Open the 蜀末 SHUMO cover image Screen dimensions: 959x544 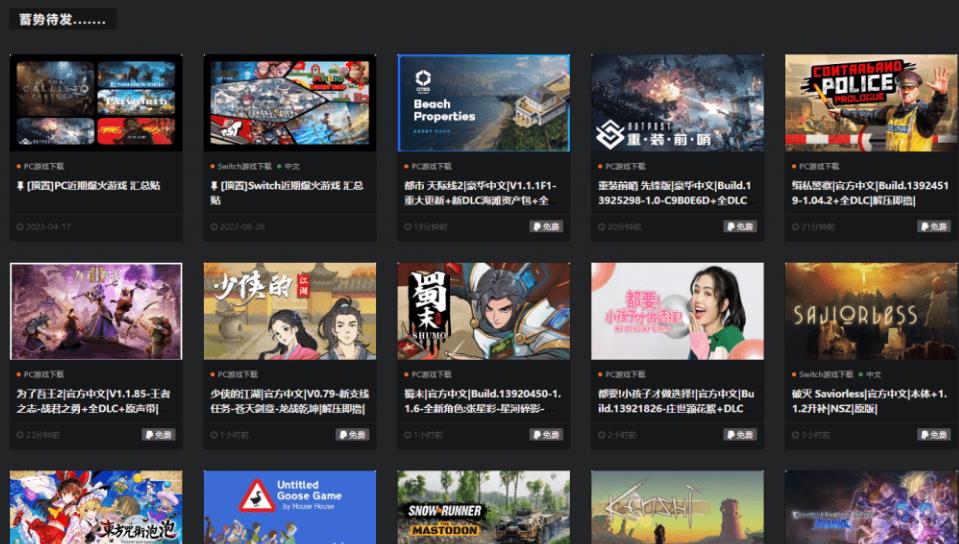tap(484, 311)
